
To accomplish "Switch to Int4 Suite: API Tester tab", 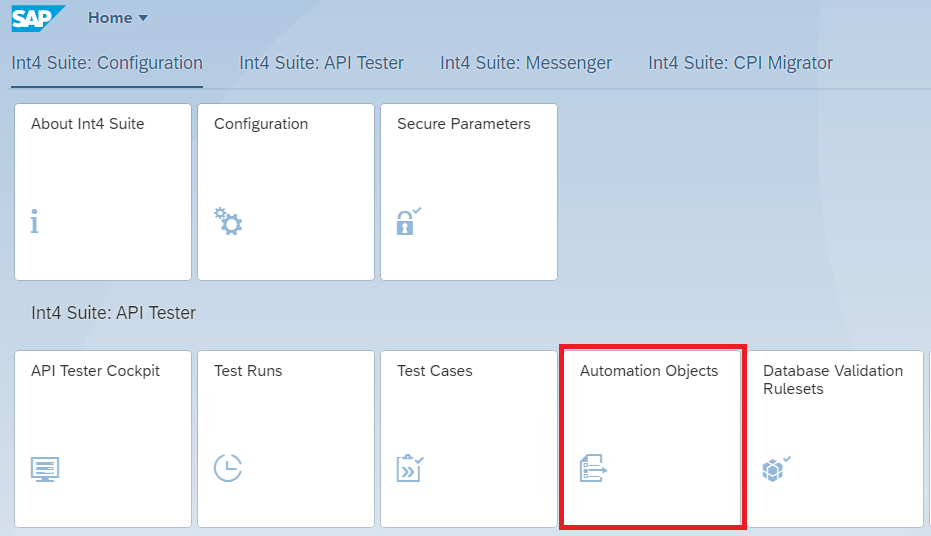I will point(321,63).
